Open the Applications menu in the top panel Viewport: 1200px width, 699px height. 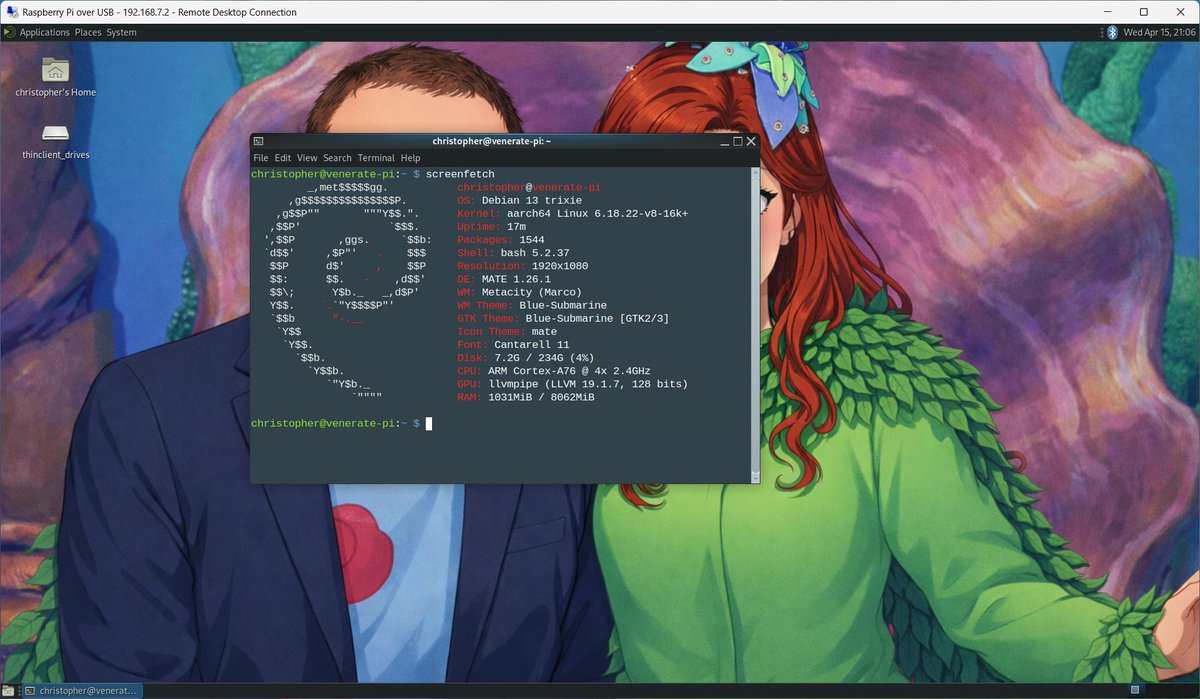tap(45, 32)
